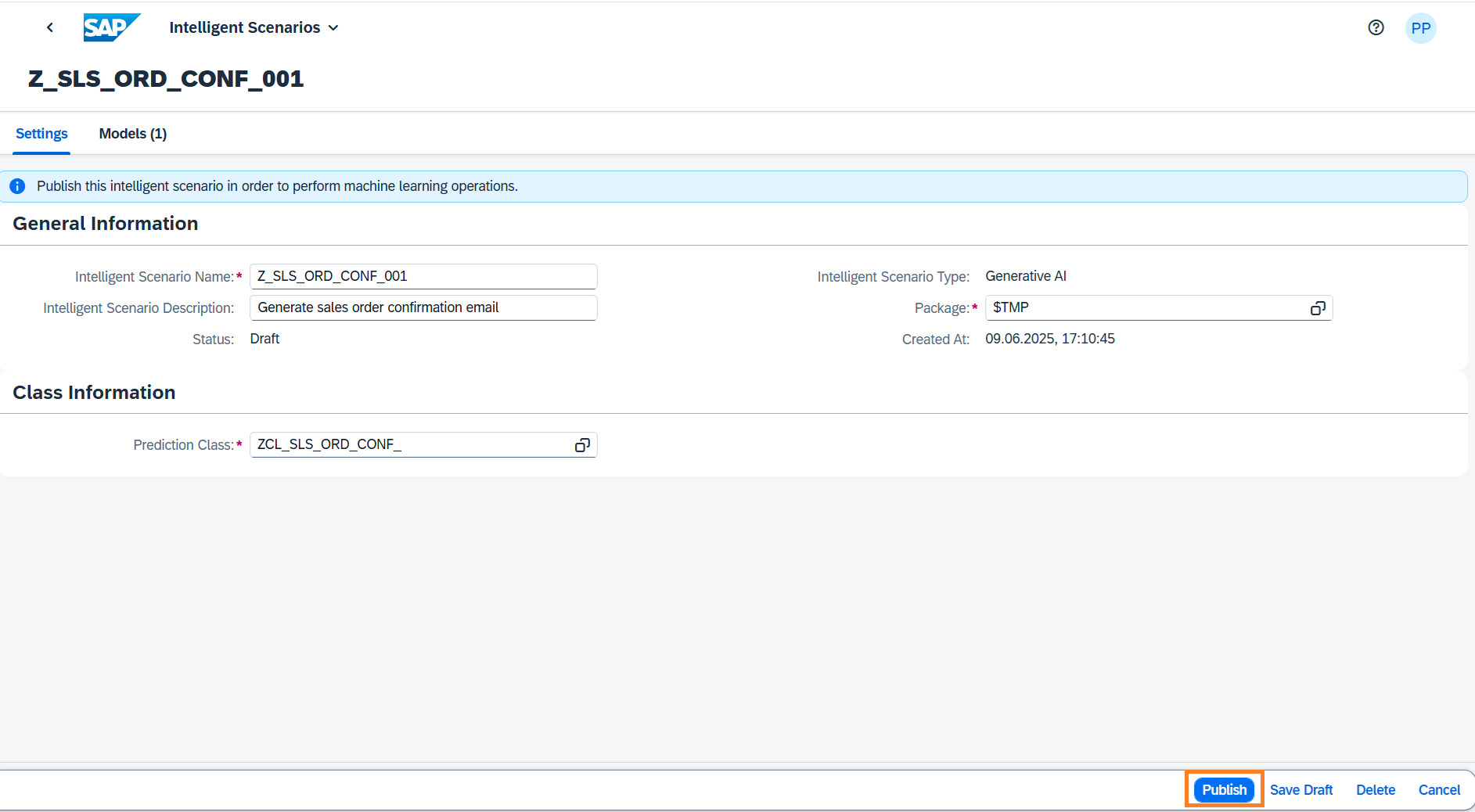1475x812 pixels.
Task: Click Save Draft in the footer
Action: (x=1301, y=790)
